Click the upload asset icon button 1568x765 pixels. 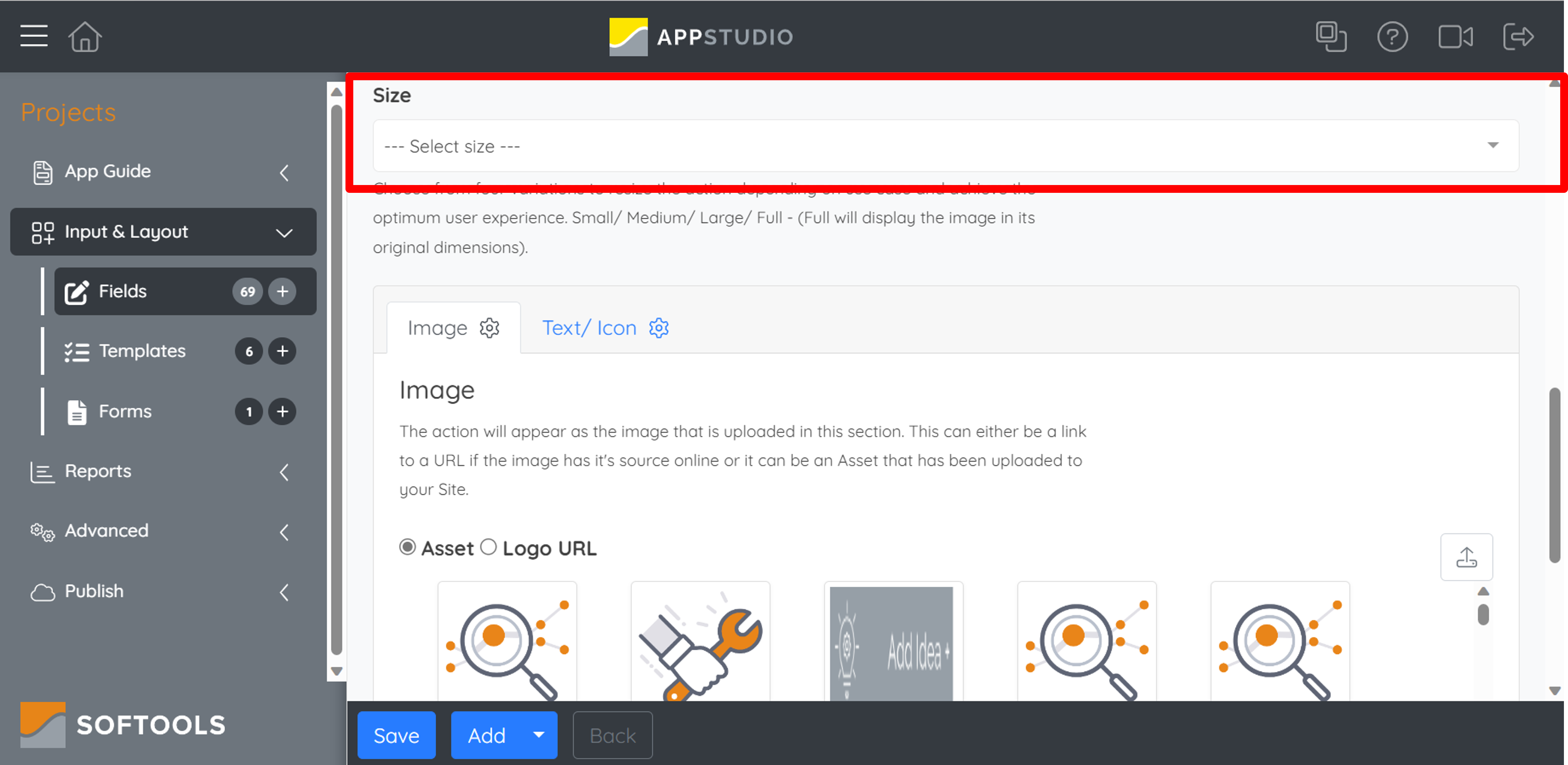1466,557
